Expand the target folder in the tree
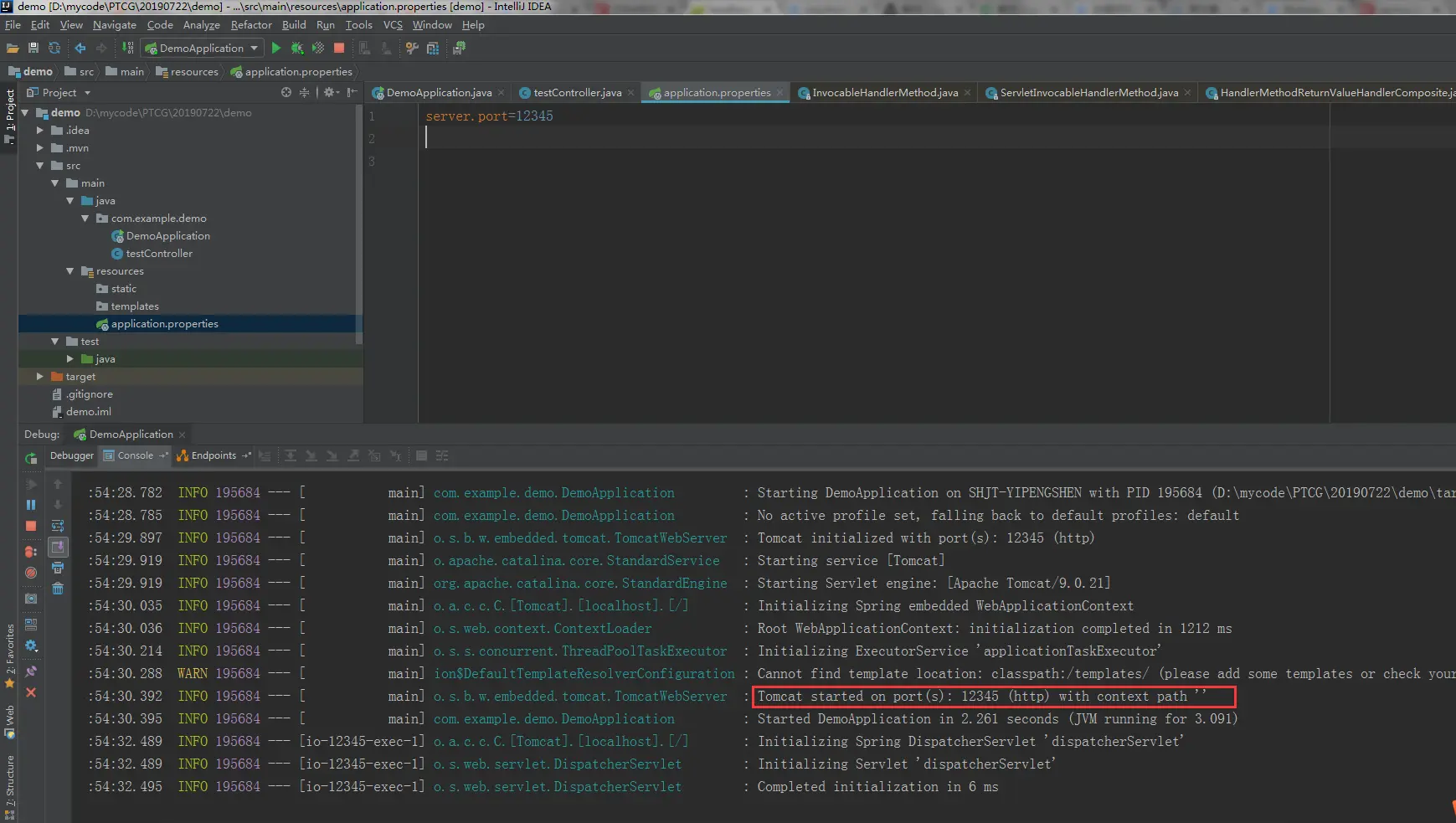 [39, 377]
